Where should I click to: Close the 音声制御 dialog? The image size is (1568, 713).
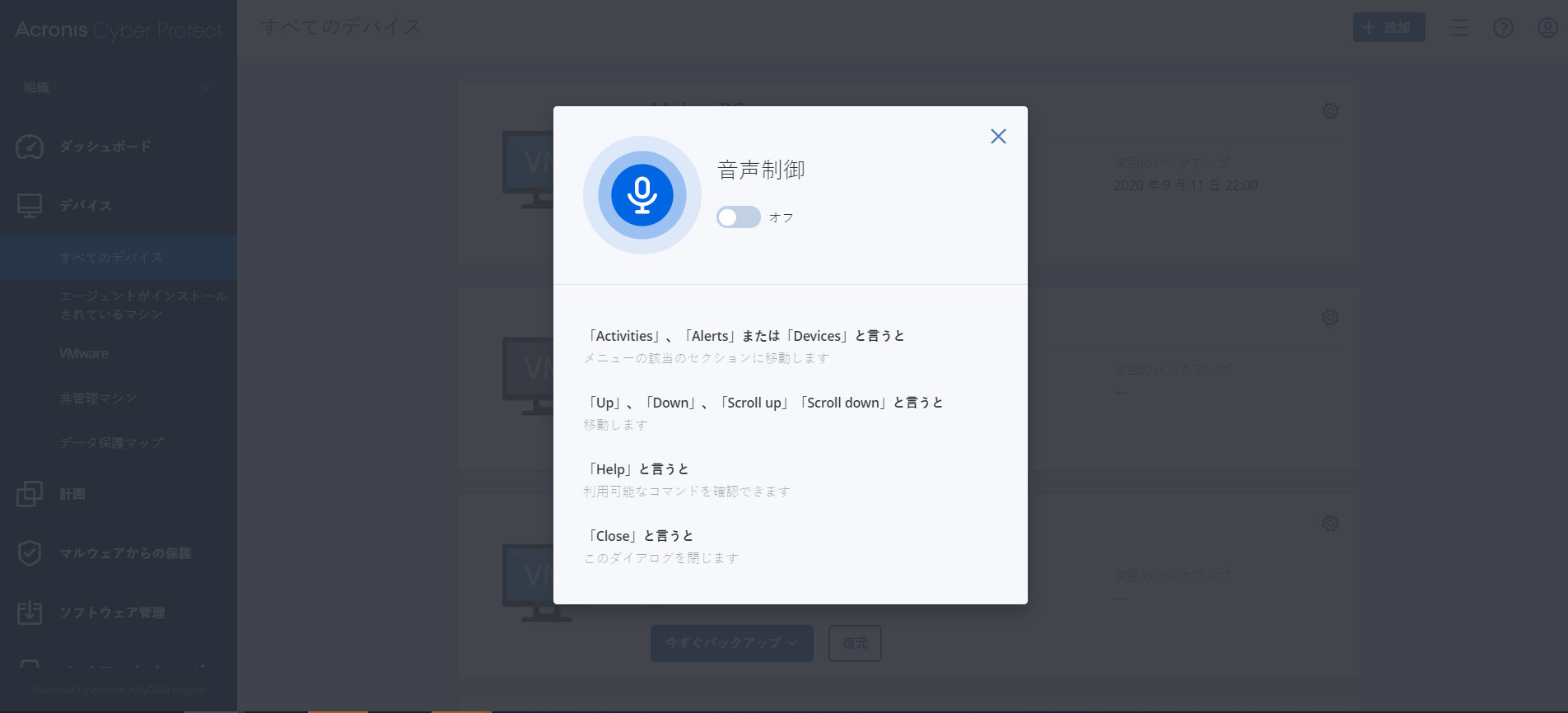click(x=998, y=137)
